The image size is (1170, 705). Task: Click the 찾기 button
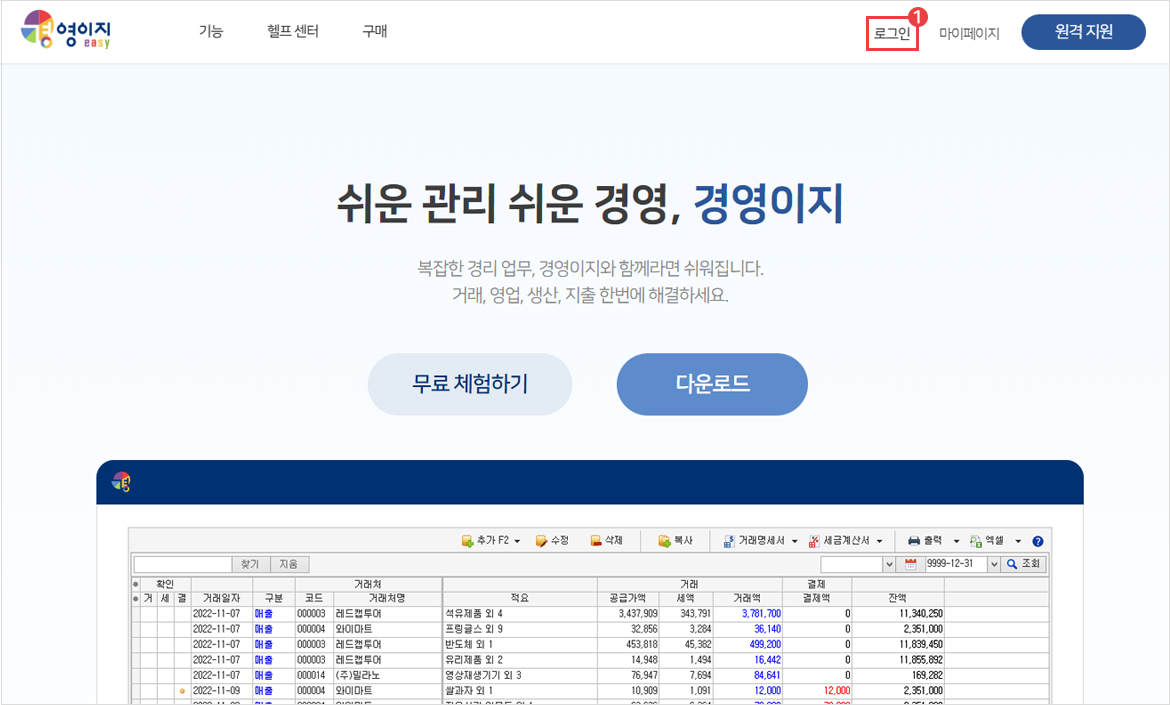250,564
